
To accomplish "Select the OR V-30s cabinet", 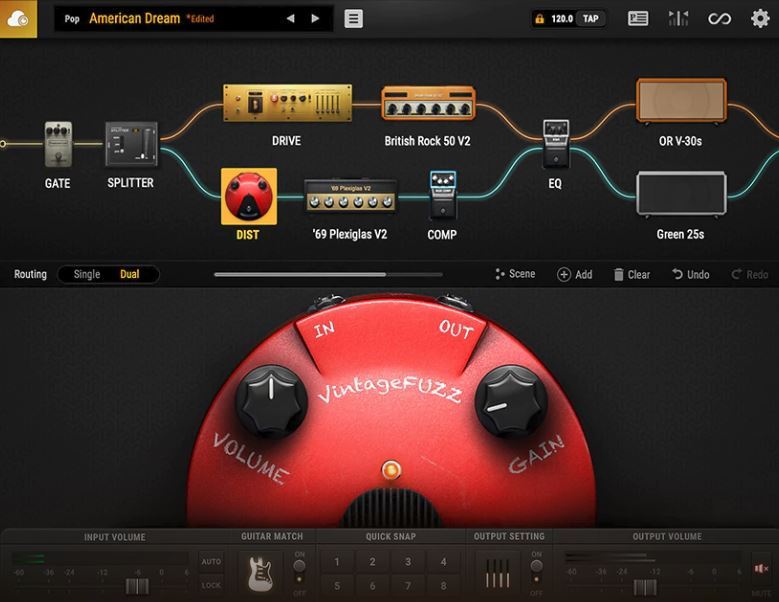I will [x=681, y=100].
